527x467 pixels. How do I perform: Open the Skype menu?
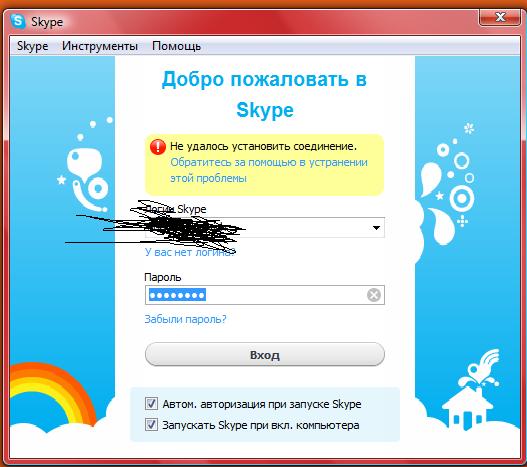[x=33, y=46]
